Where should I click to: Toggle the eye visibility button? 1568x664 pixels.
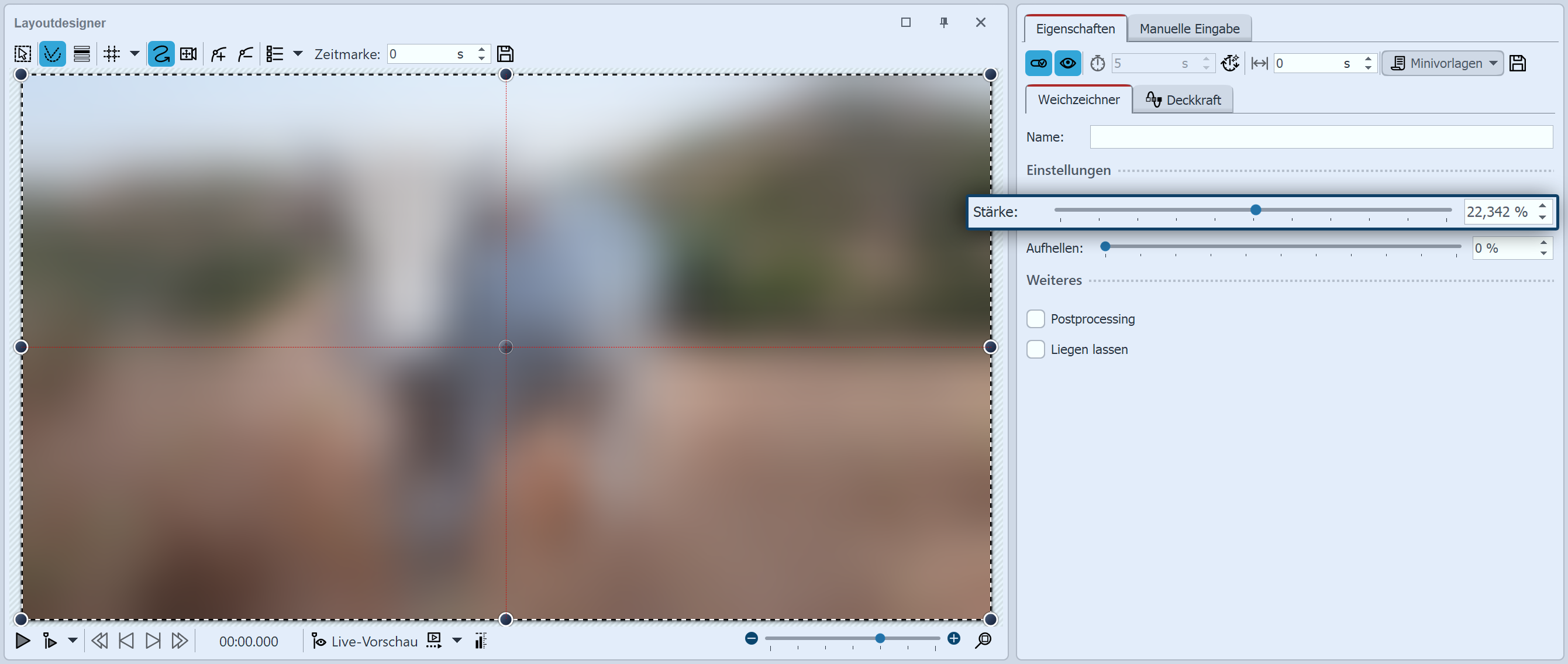pos(1067,63)
